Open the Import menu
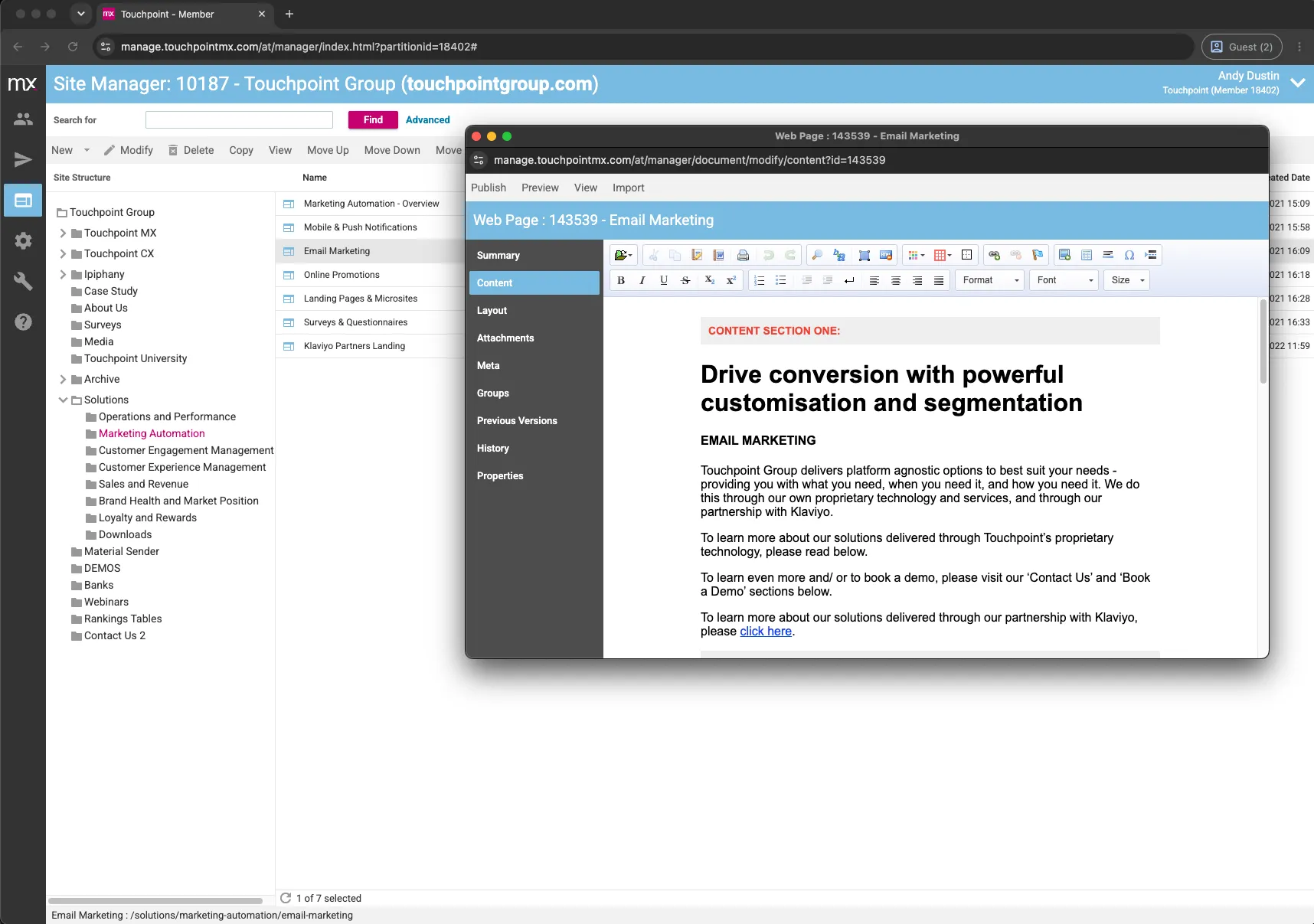Viewport: 1314px width, 924px height. tap(628, 188)
